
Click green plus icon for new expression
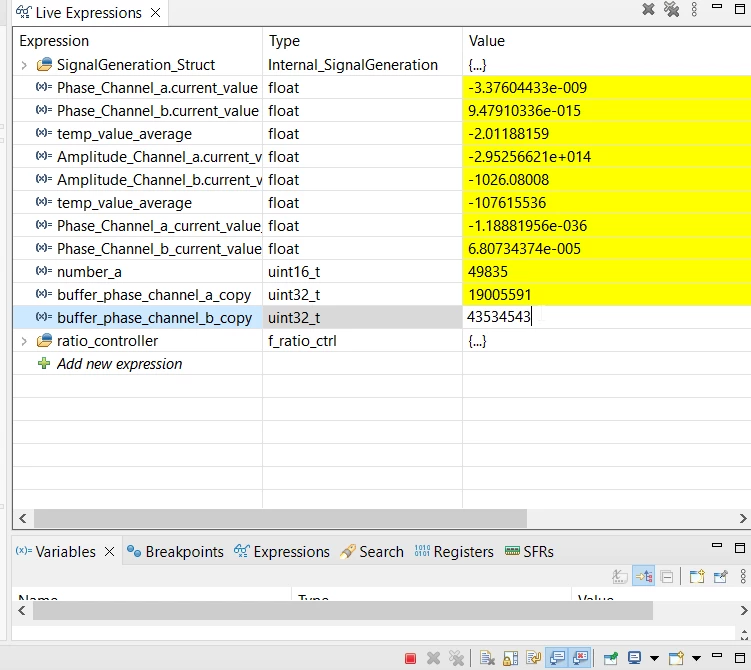(x=44, y=363)
